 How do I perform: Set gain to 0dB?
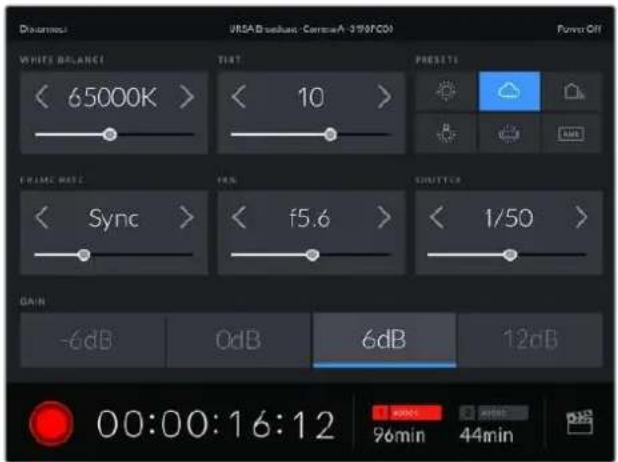239,340
